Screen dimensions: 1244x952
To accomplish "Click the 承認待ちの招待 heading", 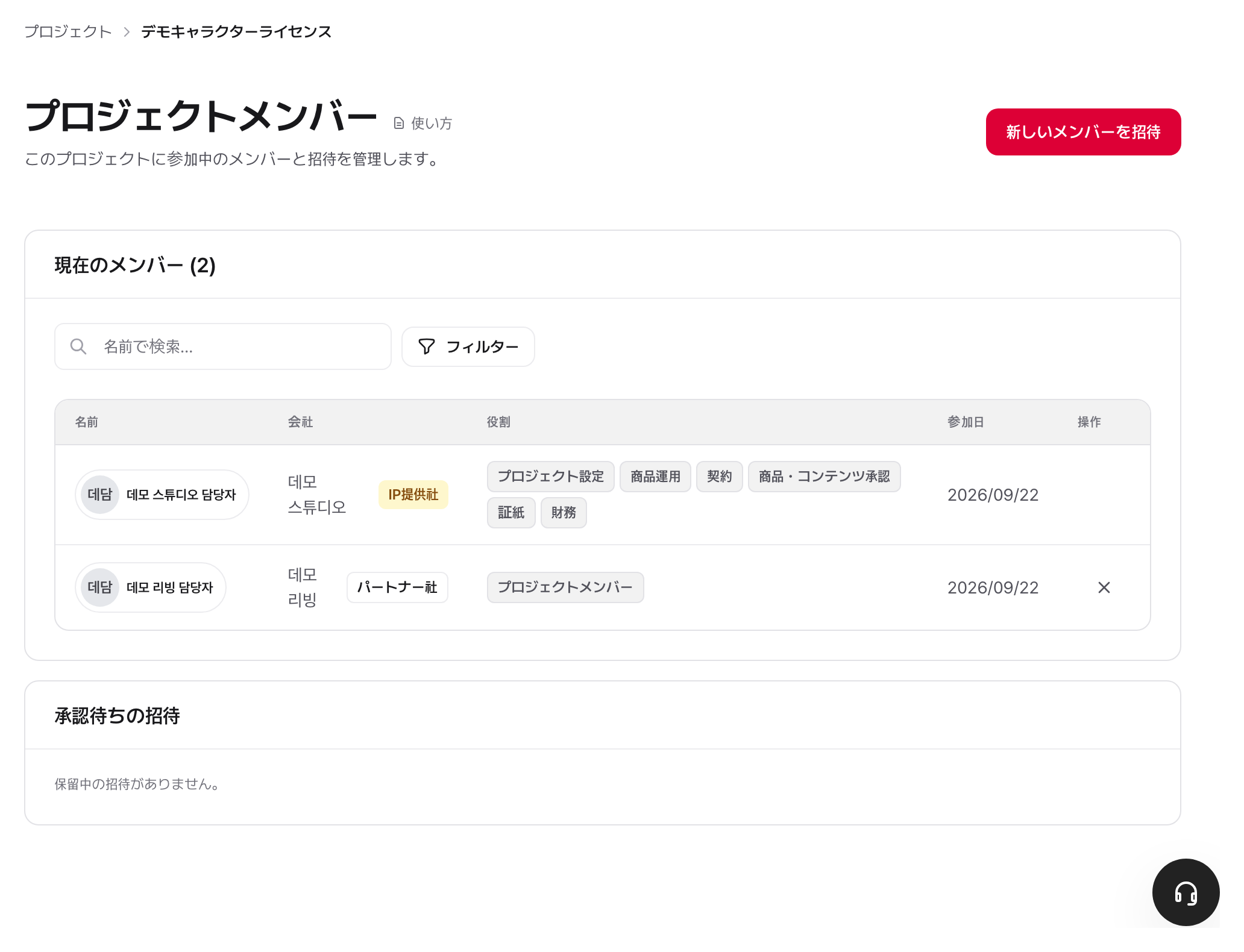I will (117, 716).
